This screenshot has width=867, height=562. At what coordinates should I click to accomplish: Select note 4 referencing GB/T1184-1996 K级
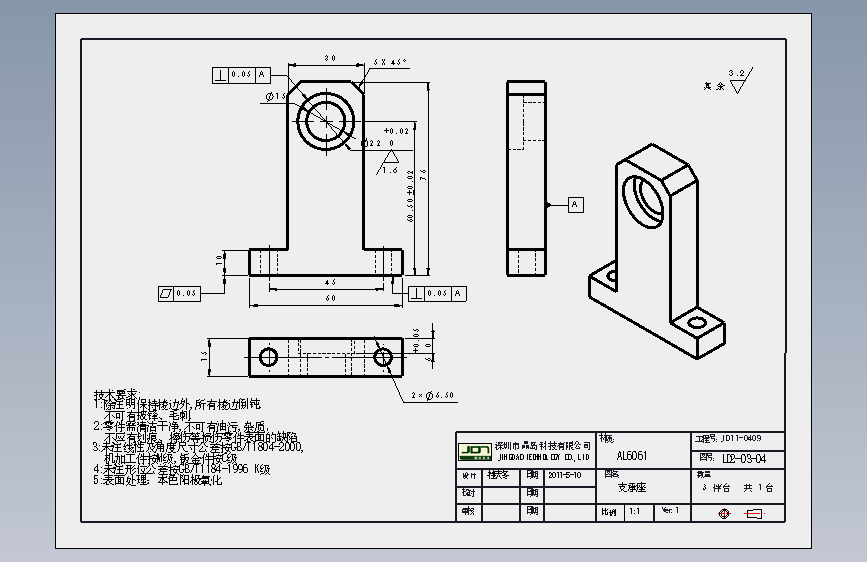(181, 469)
